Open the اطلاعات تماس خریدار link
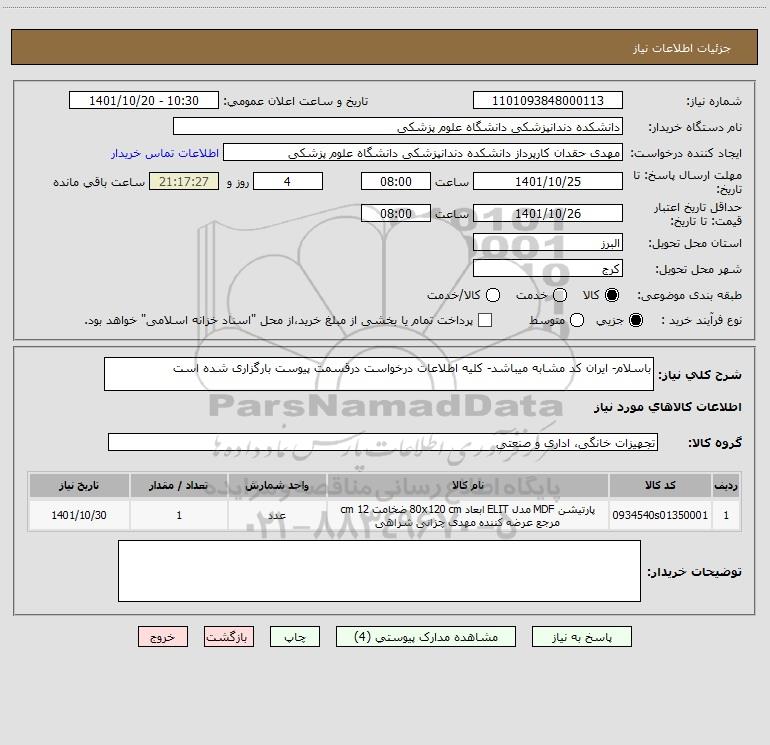This screenshot has height=745, width=770. (165, 153)
